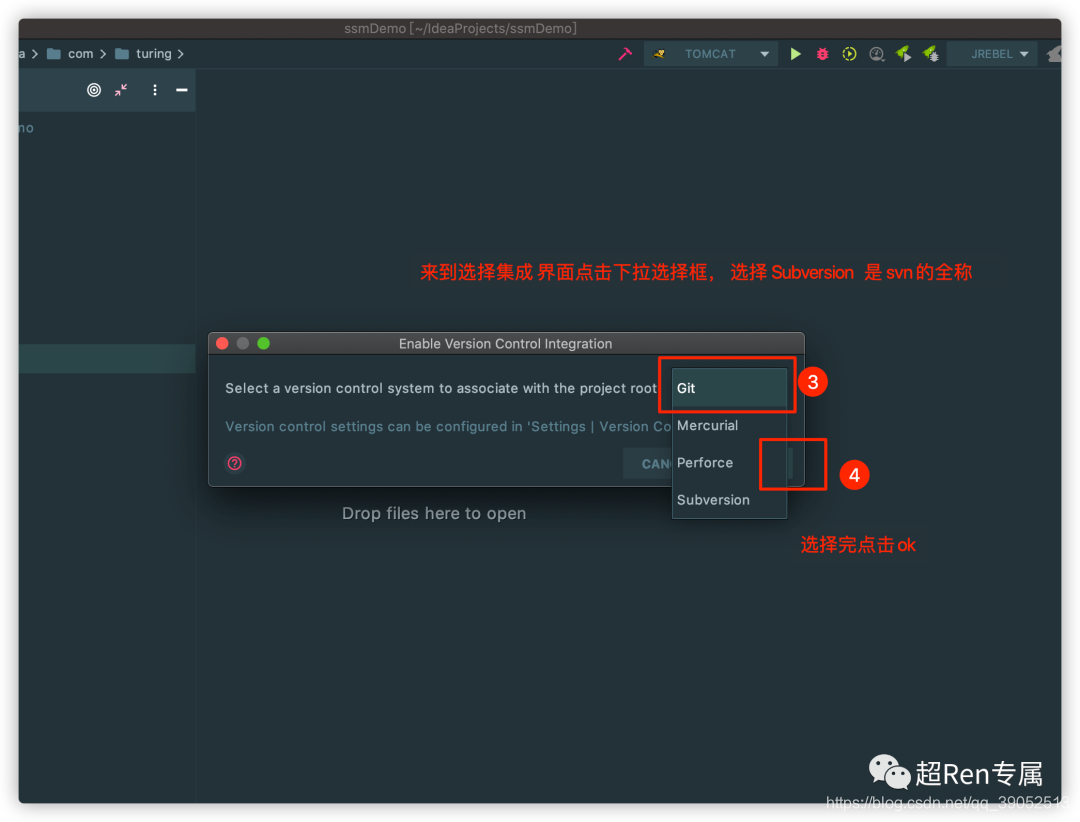This screenshot has height=822, width=1080.
Task: Run the project with the green play icon
Action: point(796,54)
